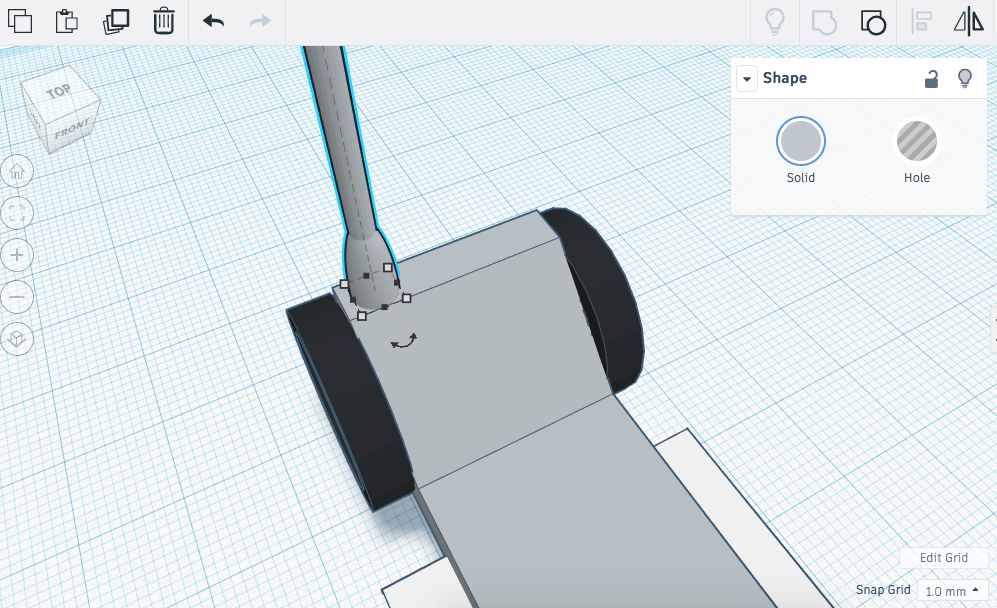
Task: Click the Duplicate and repeat icon
Action: (116, 22)
